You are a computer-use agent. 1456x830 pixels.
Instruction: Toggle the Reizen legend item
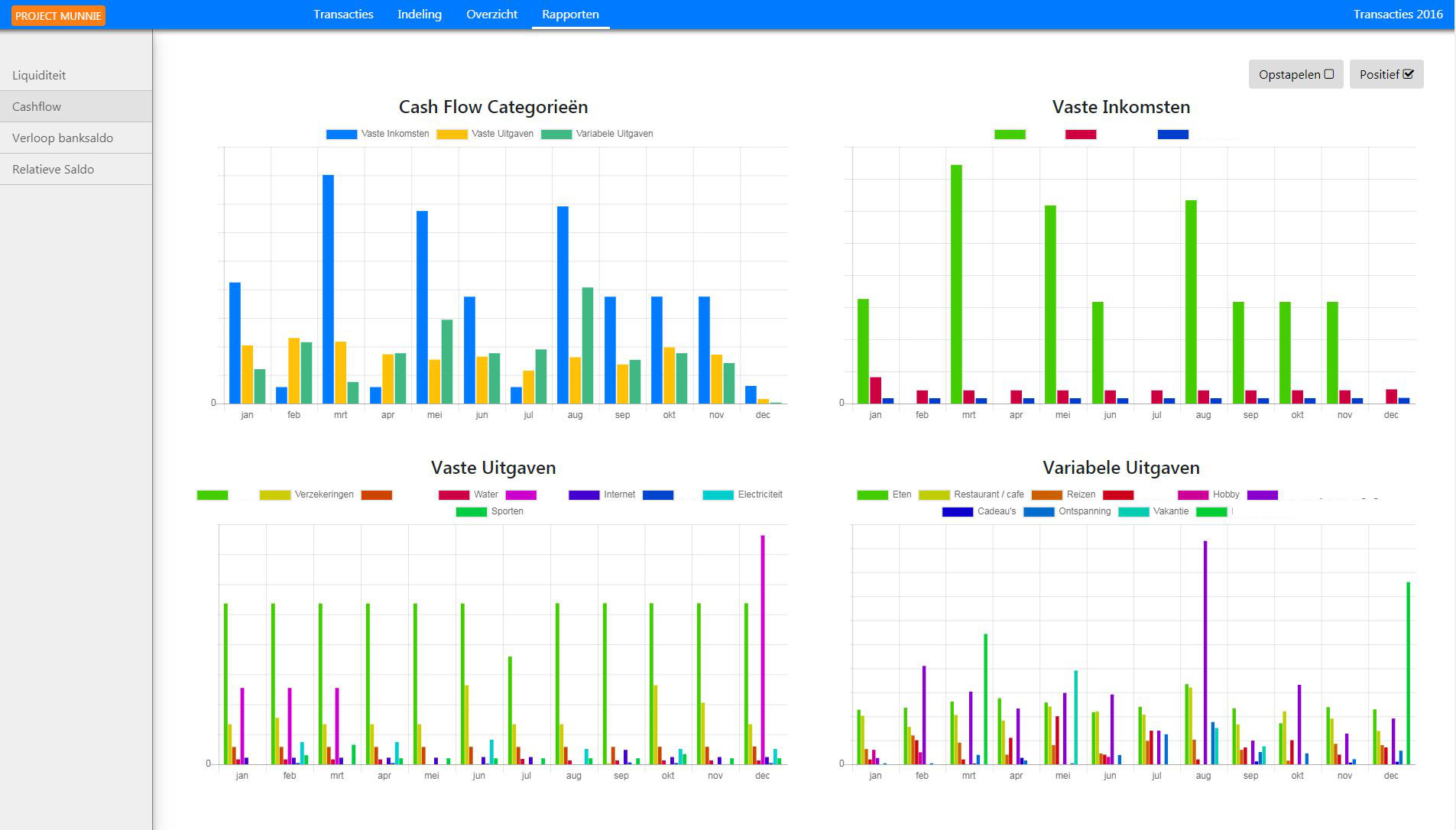[1064, 494]
